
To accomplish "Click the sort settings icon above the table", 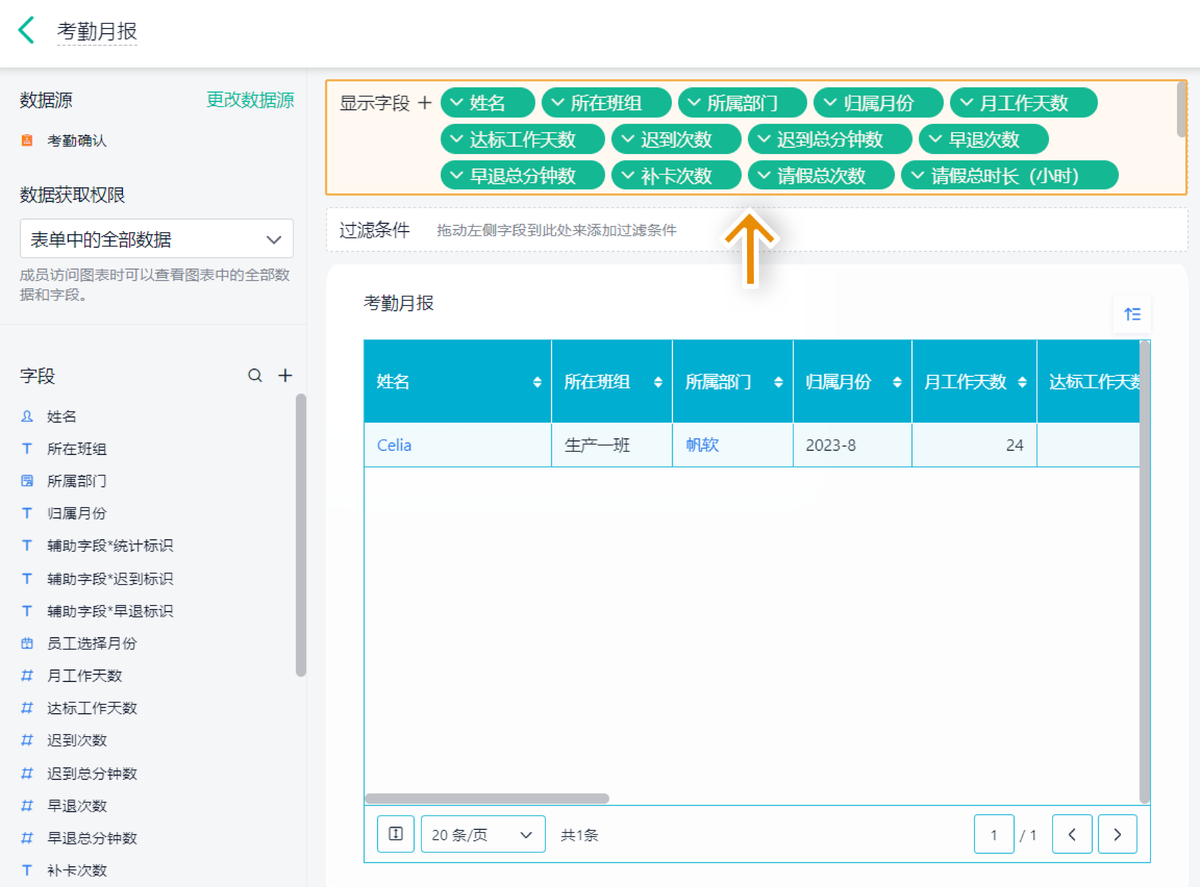I will pos(1131,313).
